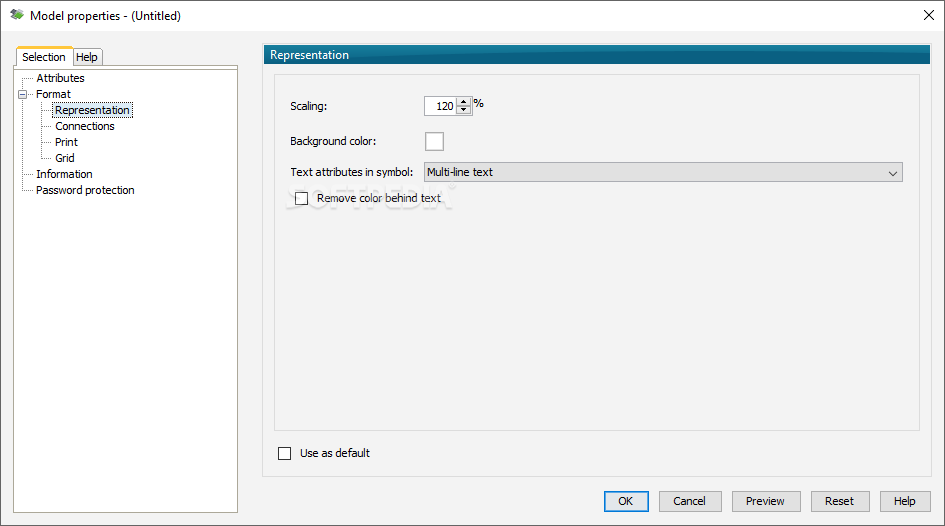Select Grid in the tree

point(65,158)
